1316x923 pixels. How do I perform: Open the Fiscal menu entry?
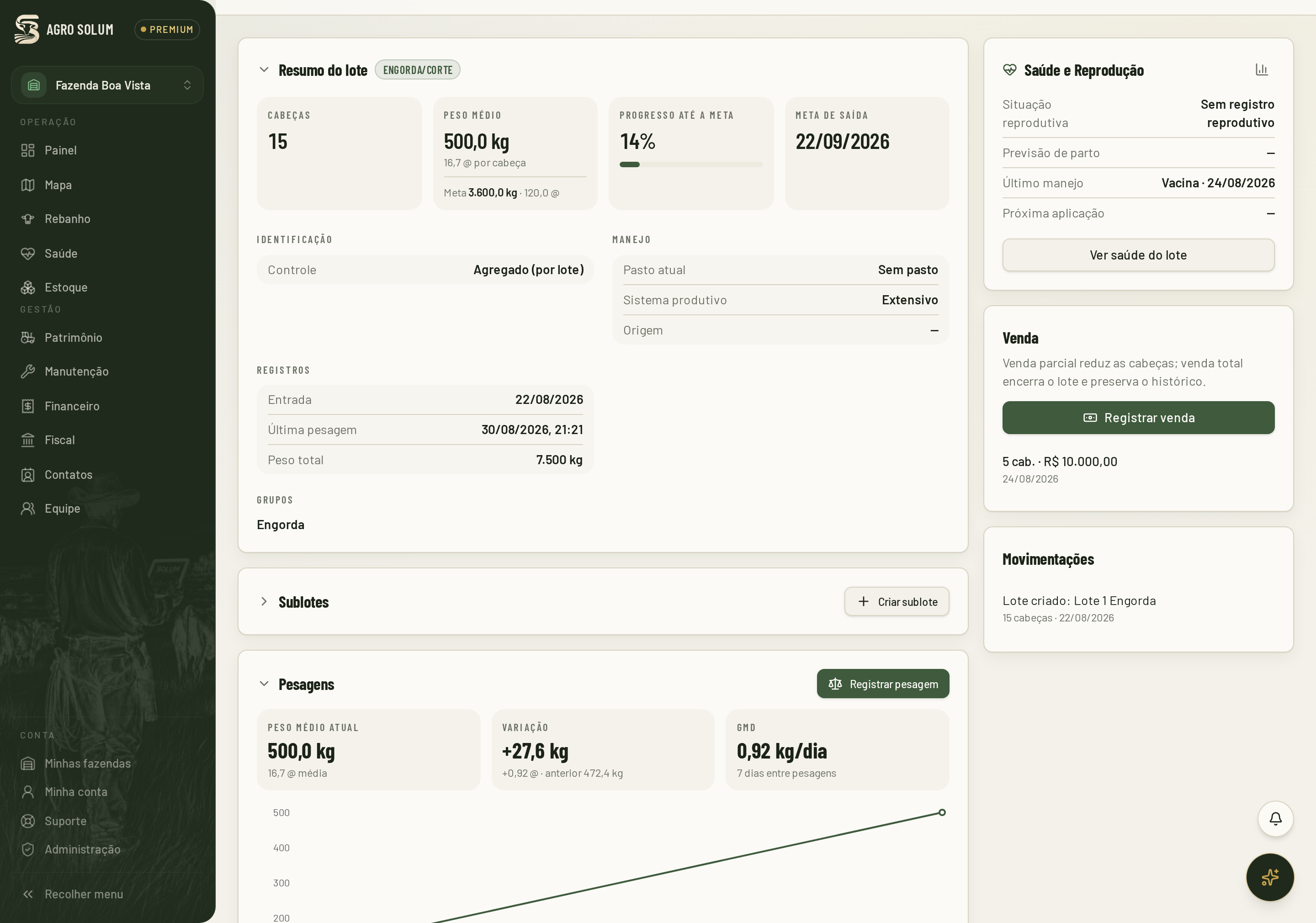(x=107, y=440)
